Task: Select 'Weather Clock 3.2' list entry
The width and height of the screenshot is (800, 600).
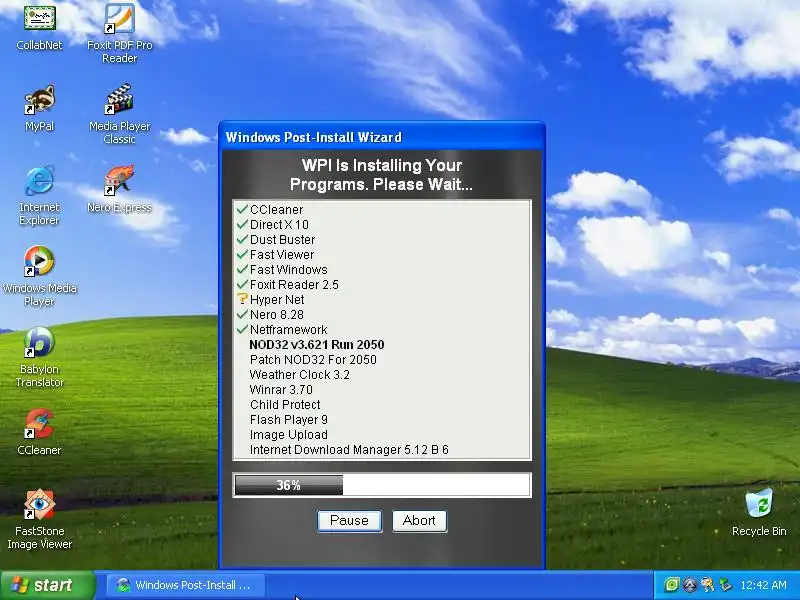Action: (299, 374)
